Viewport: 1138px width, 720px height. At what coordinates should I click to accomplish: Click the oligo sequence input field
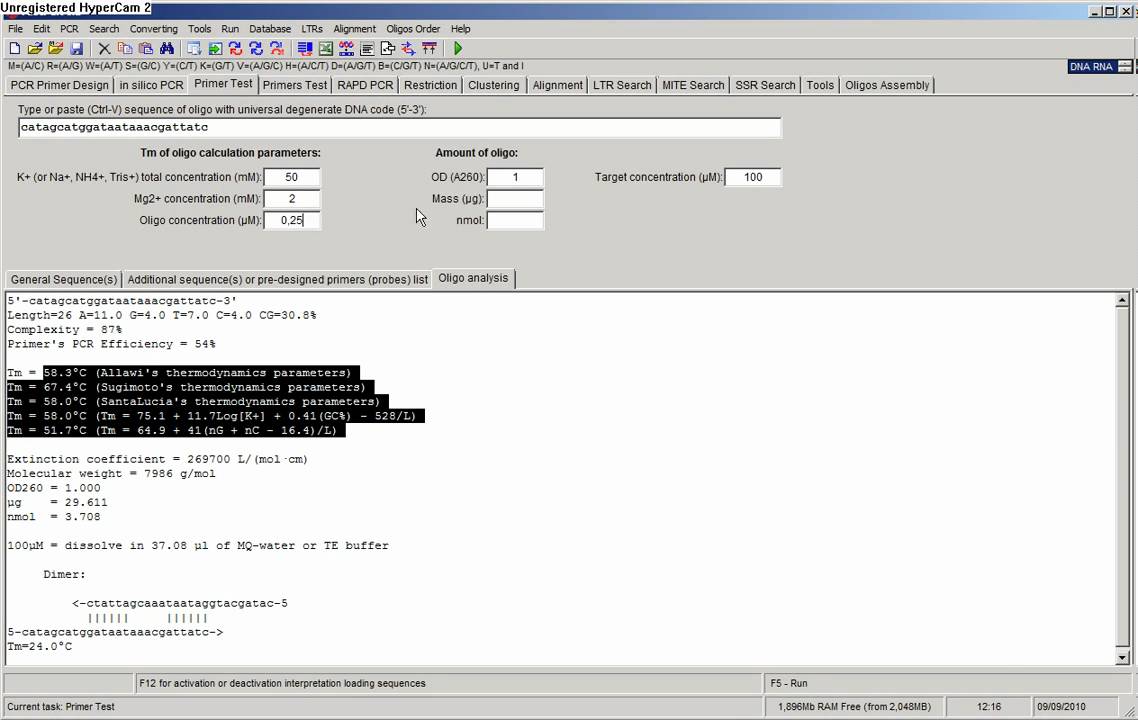pyautogui.click(x=400, y=128)
